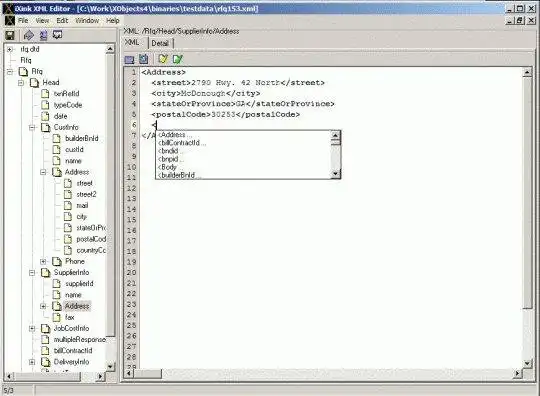This screenshot has width=540, height=396.
Task: Click the document icon beside billContractId
Action: (x=45, y=351)
